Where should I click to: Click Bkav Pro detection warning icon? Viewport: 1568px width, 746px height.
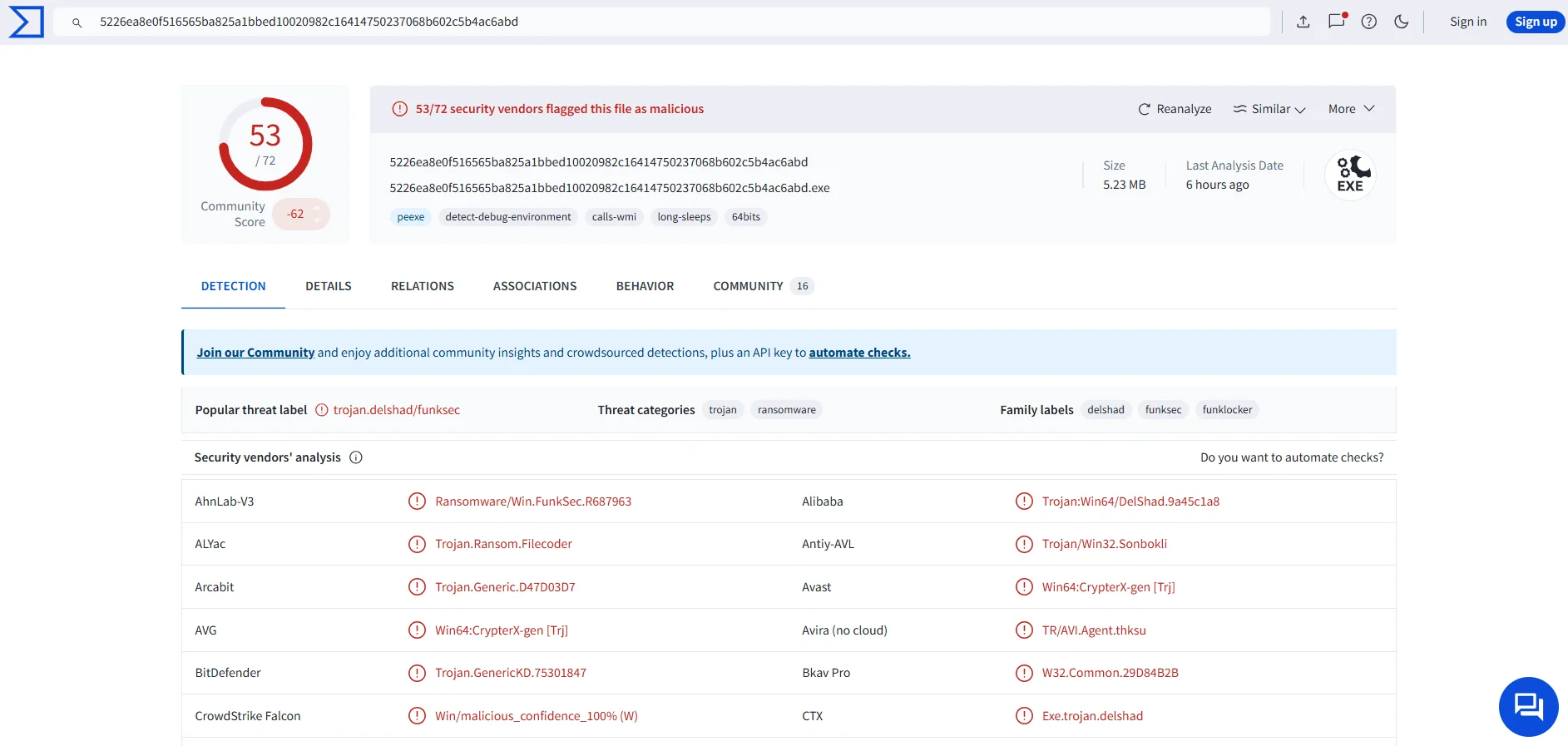[x=1024, y=673]
